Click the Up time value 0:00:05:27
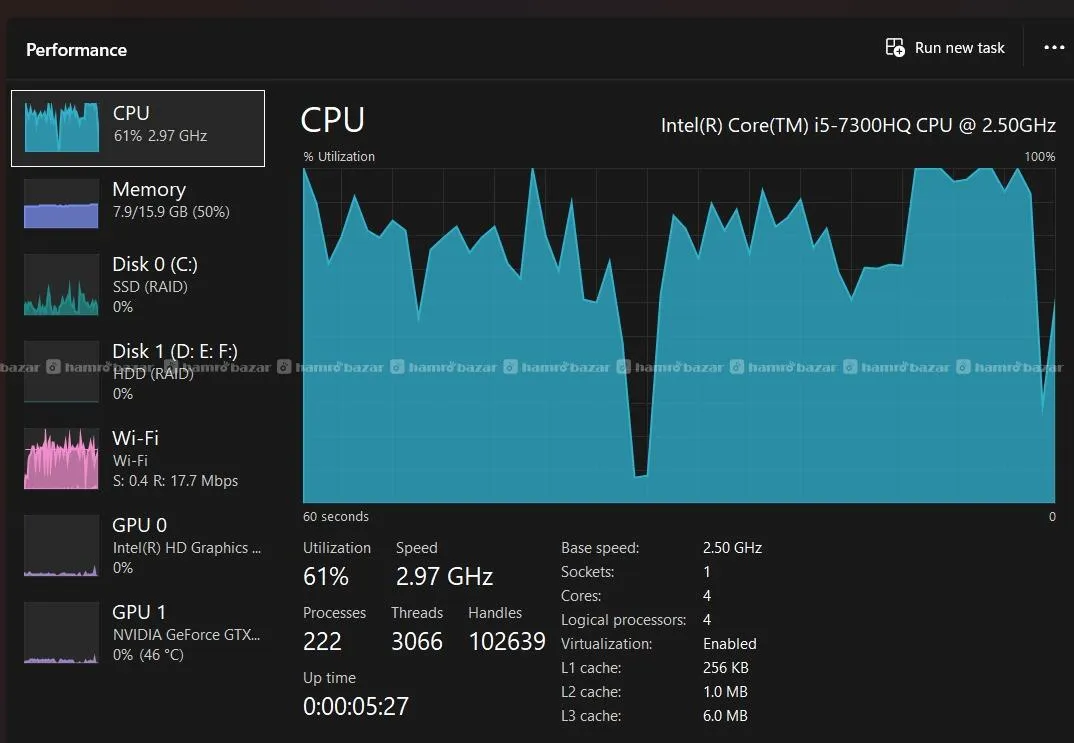This screenshot has width=1074, height=743. [x=356, y=707]
